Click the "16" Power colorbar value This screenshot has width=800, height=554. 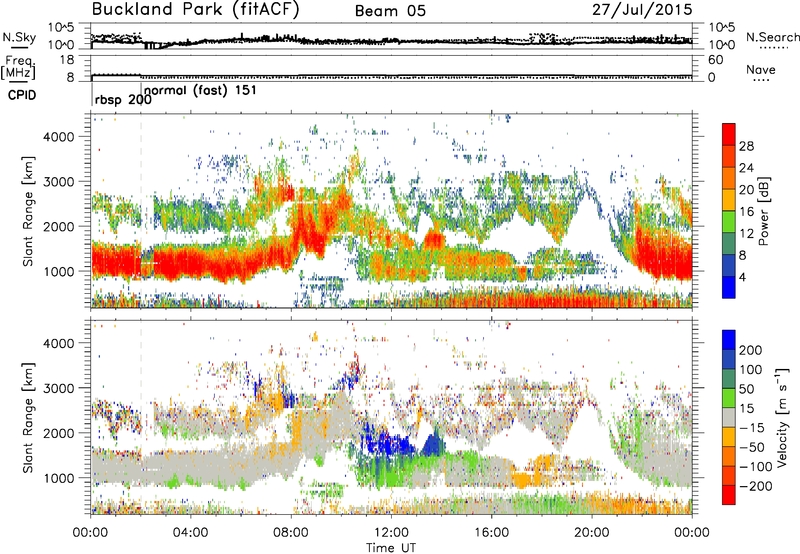click(746, 212)
